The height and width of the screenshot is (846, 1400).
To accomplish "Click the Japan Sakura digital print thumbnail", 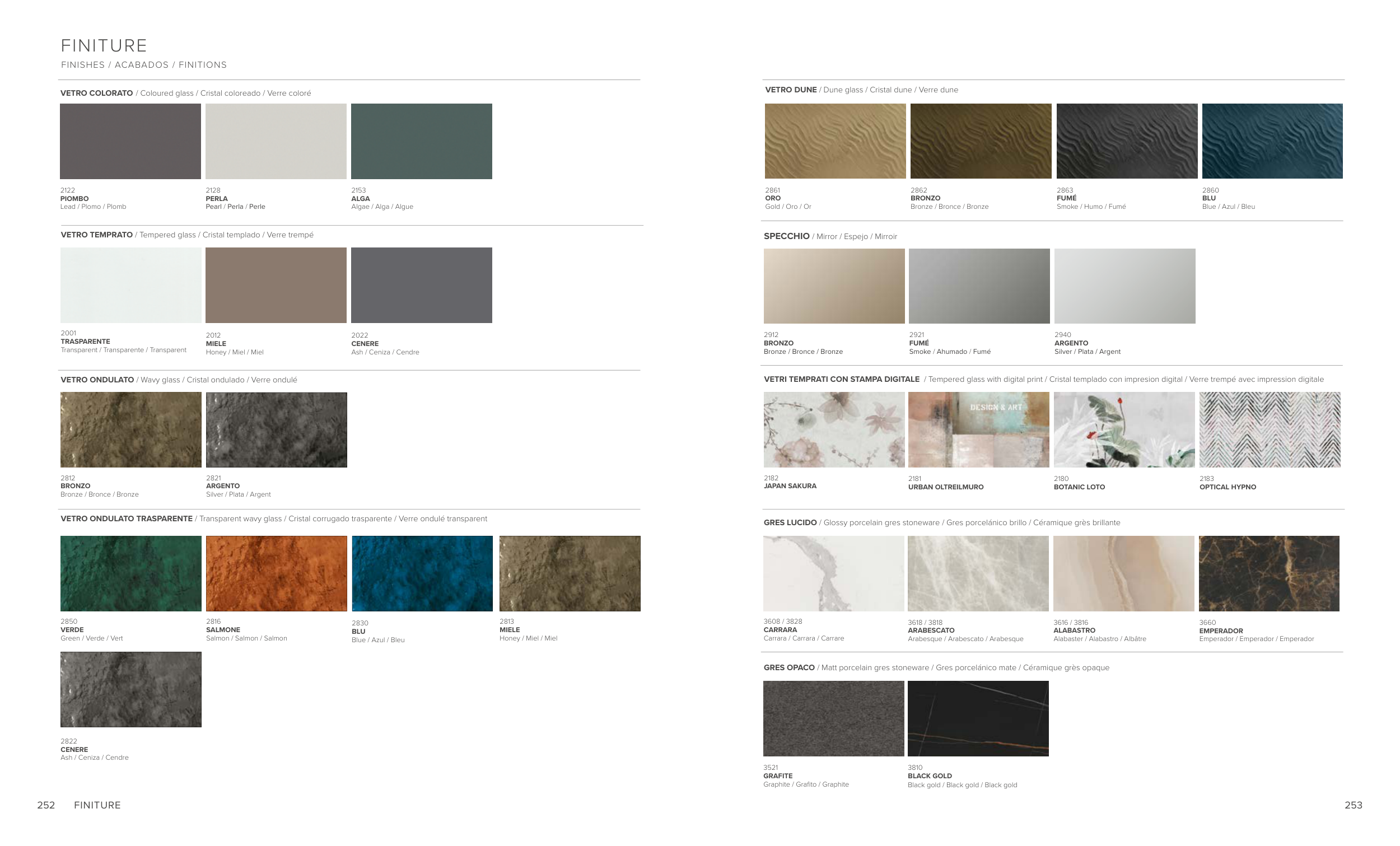I will [833, 429].
